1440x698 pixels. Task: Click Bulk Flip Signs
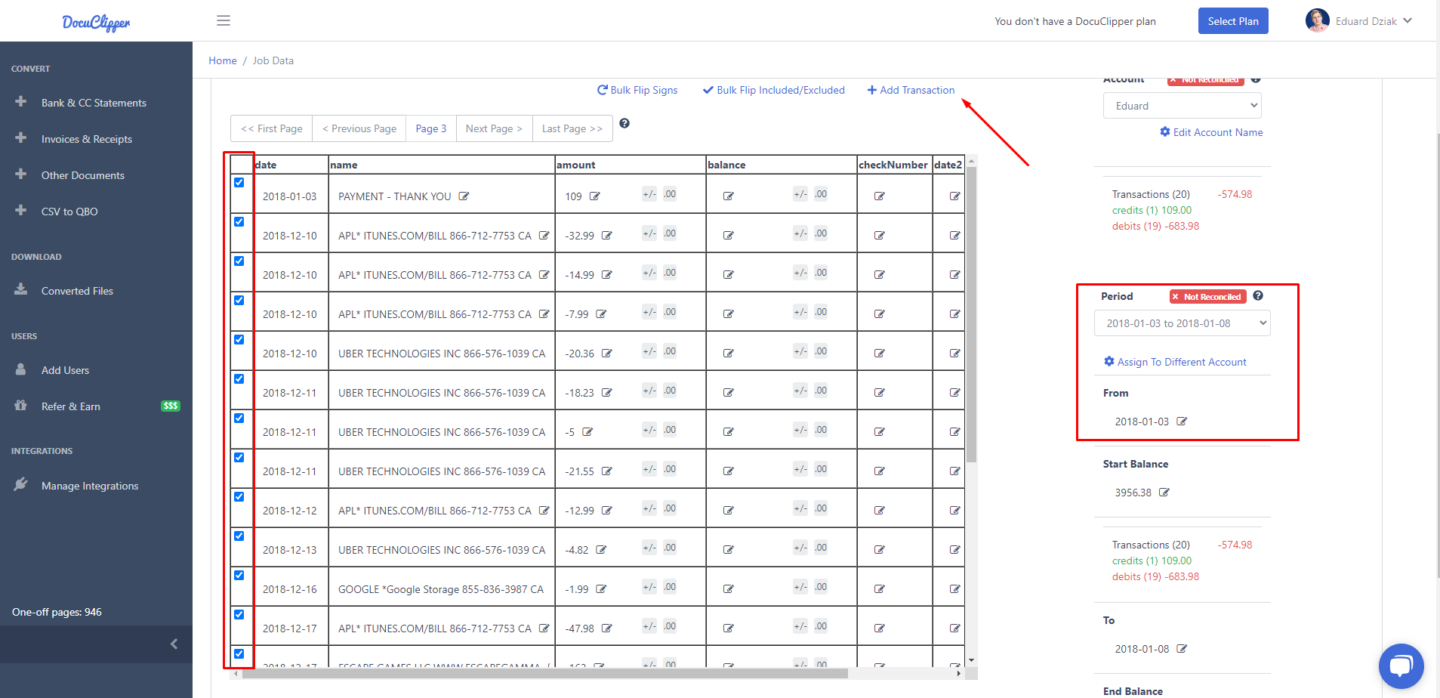pyautogui.click(x=637, y=90)
